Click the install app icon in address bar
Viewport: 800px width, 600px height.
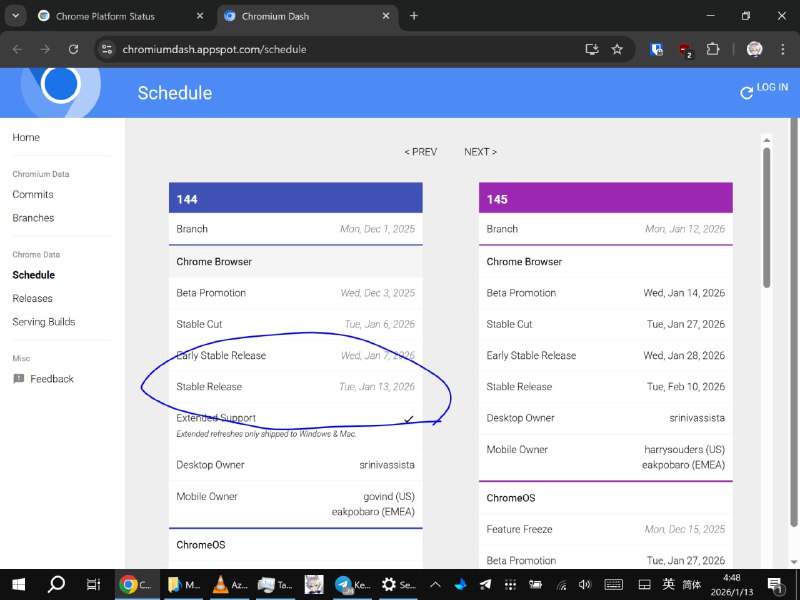tap(591, 49)
